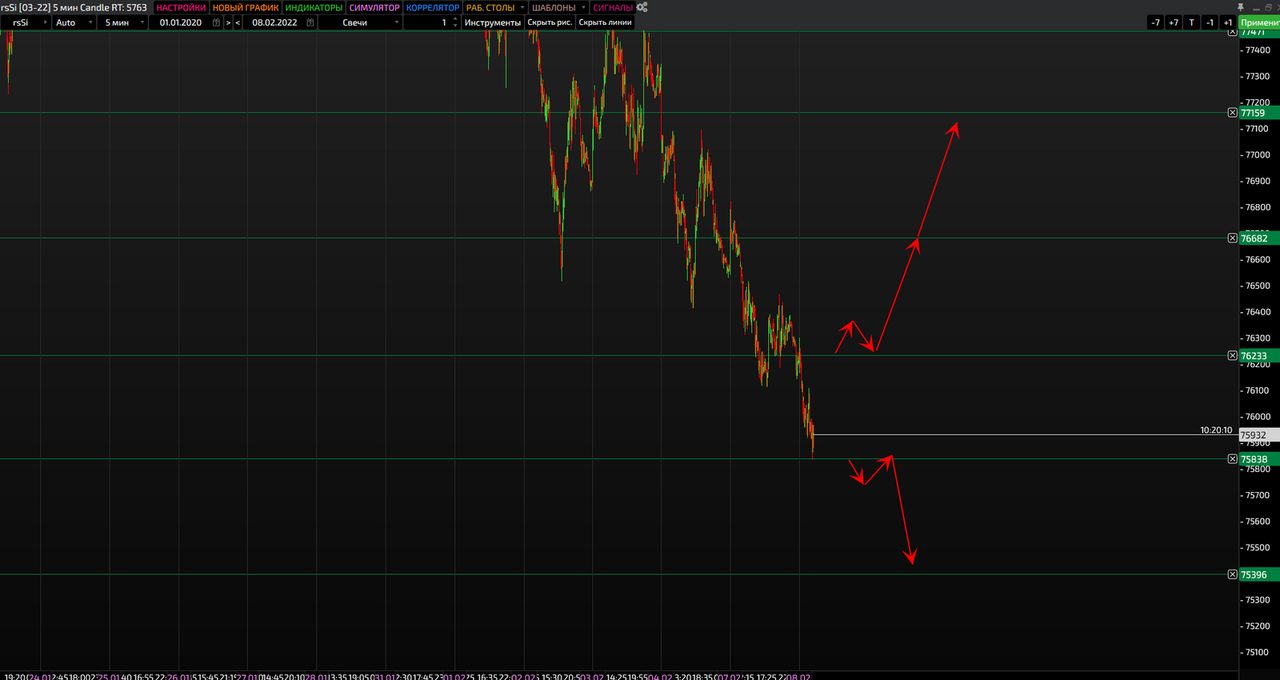Image resolution: width=1280 pixels, height=680 pixels.
Task: Click the green Применить button
Action: click(1259, 22)
